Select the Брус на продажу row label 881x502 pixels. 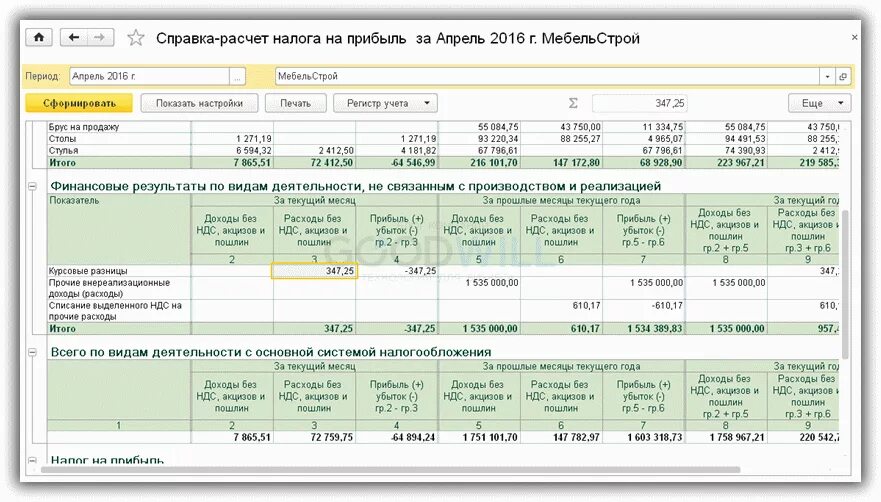click(x=84, y=127)
